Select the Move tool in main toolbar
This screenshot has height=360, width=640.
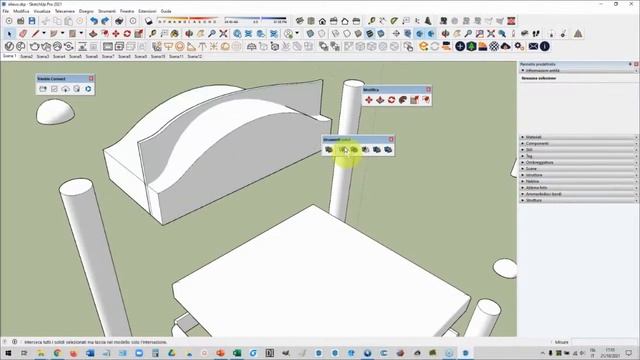click(116, 34)
